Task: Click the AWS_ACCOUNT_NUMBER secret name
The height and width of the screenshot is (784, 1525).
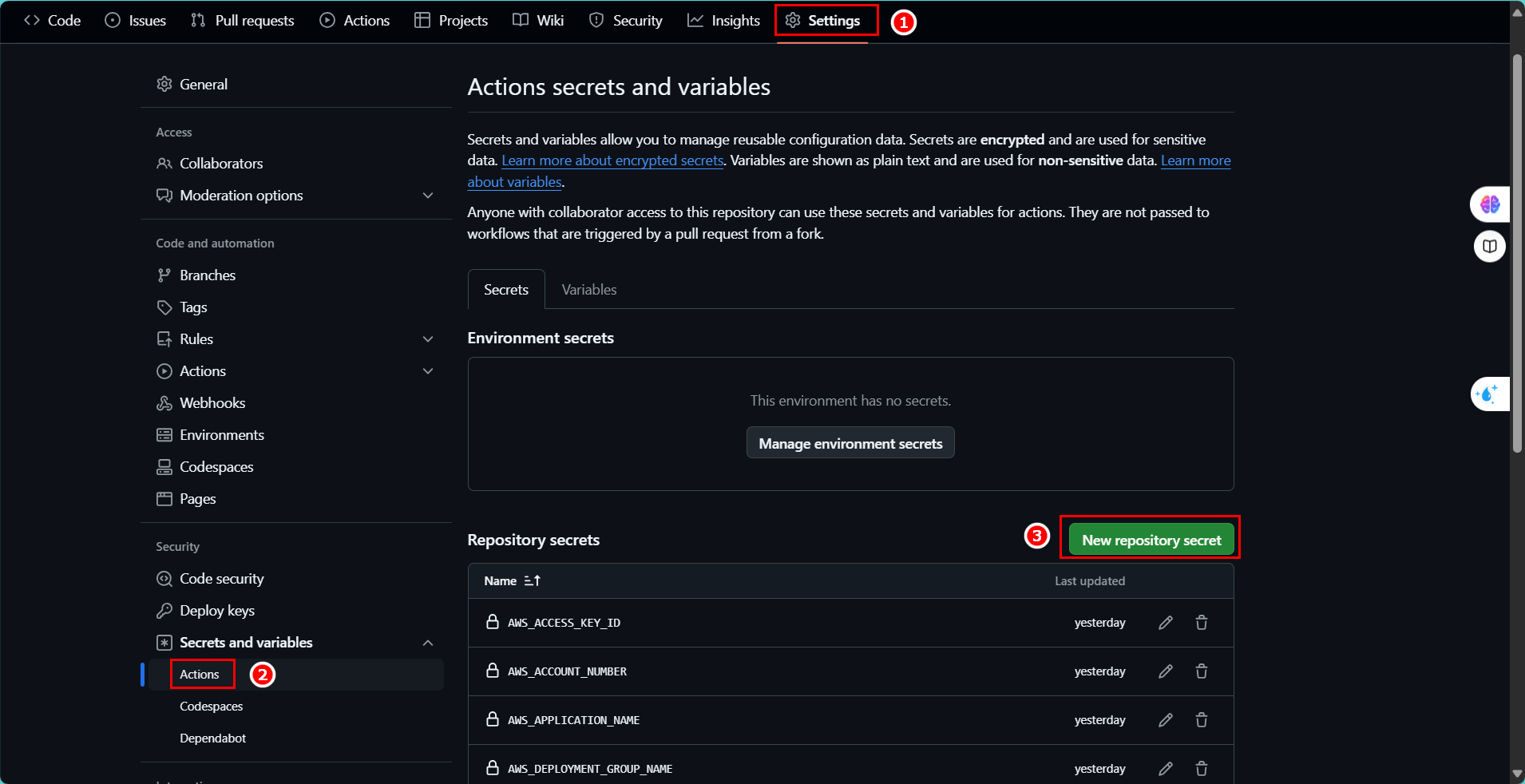Action: [x=567, y=671]
